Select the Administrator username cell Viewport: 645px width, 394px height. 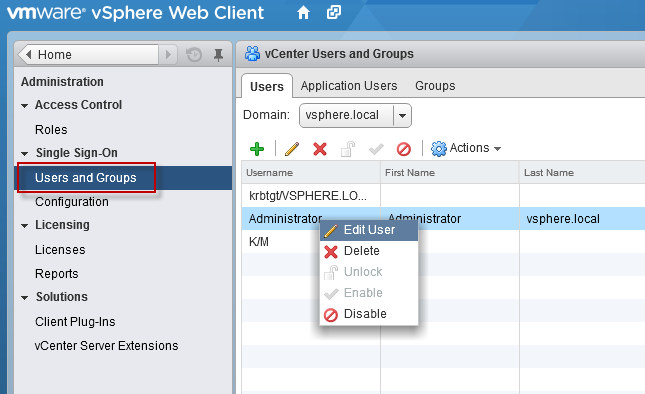[285, 219]
